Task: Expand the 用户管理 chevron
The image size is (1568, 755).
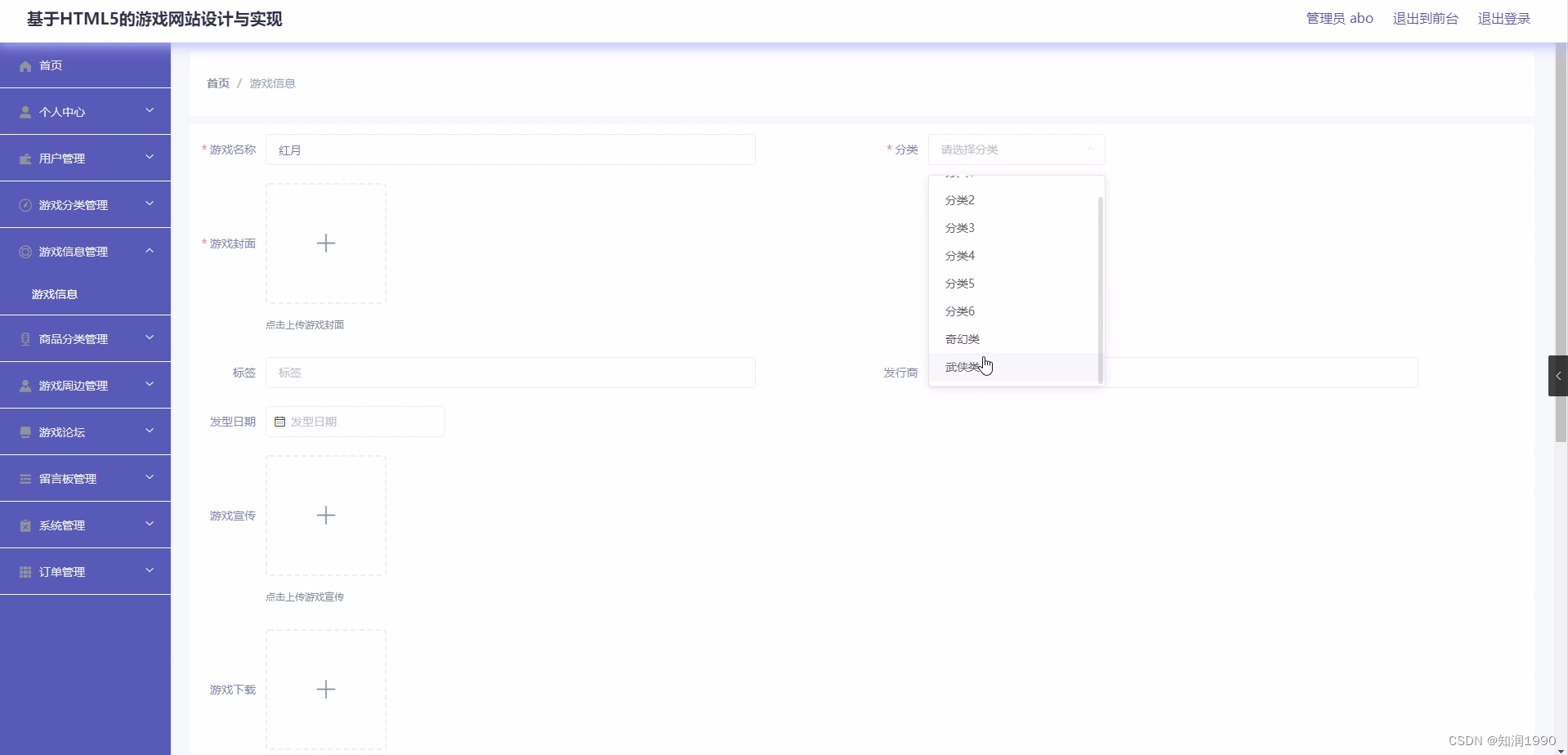Action: pos(150,156)
